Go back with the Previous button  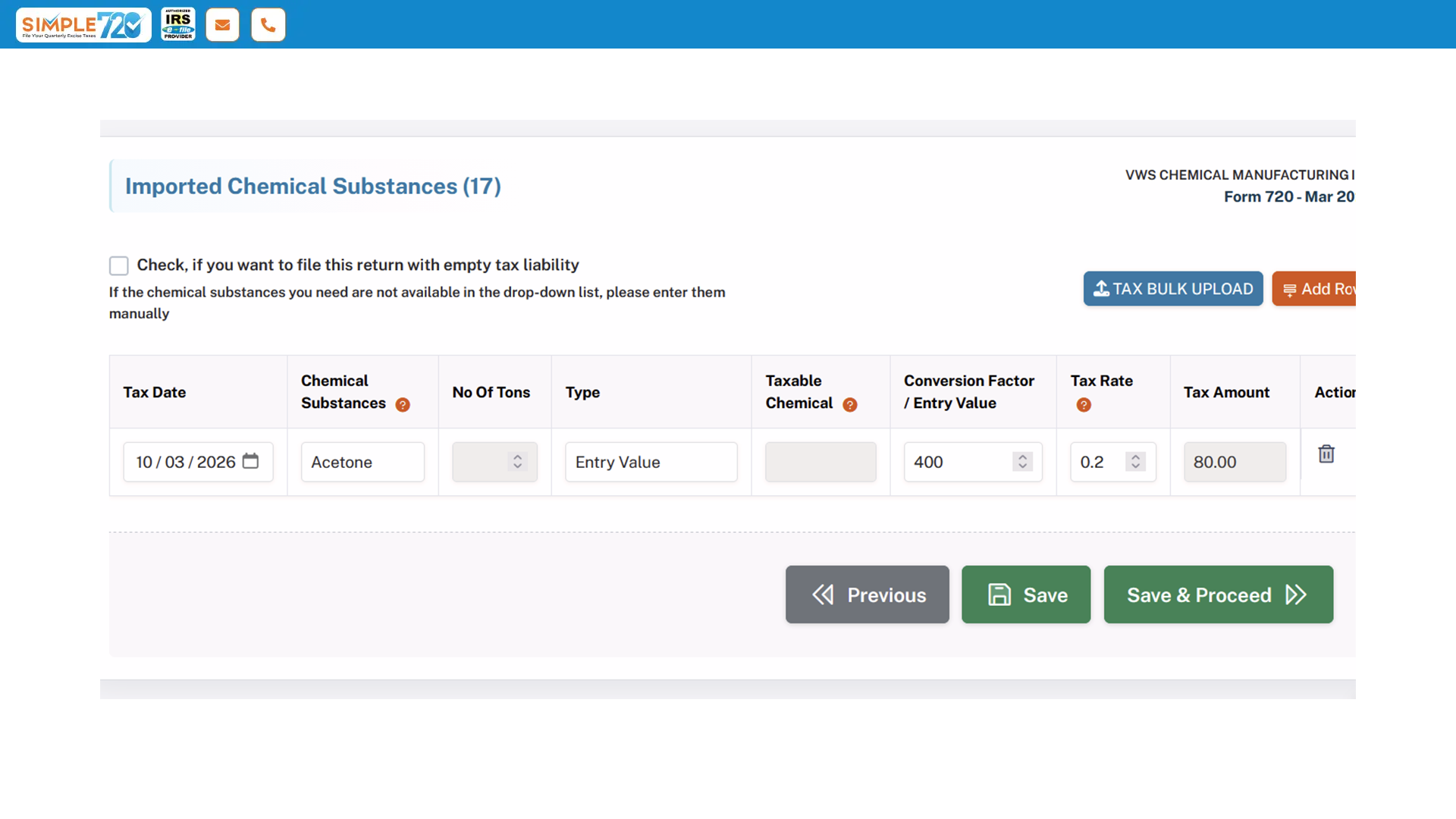tap(868, 595)
